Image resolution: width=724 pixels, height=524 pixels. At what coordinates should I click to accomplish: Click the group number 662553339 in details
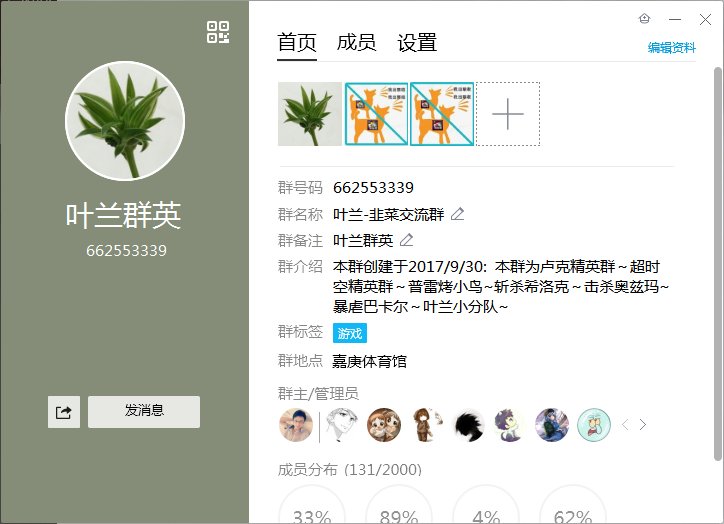374,187
